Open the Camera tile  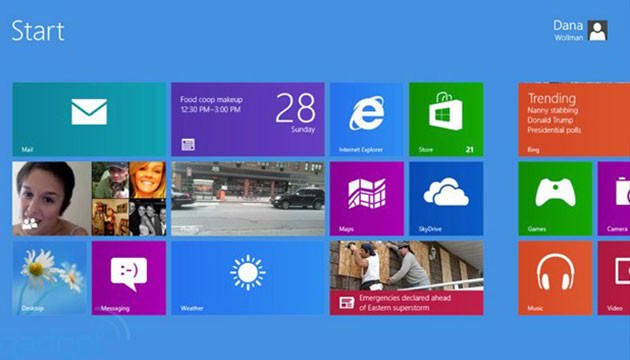[x=614, y=198]
